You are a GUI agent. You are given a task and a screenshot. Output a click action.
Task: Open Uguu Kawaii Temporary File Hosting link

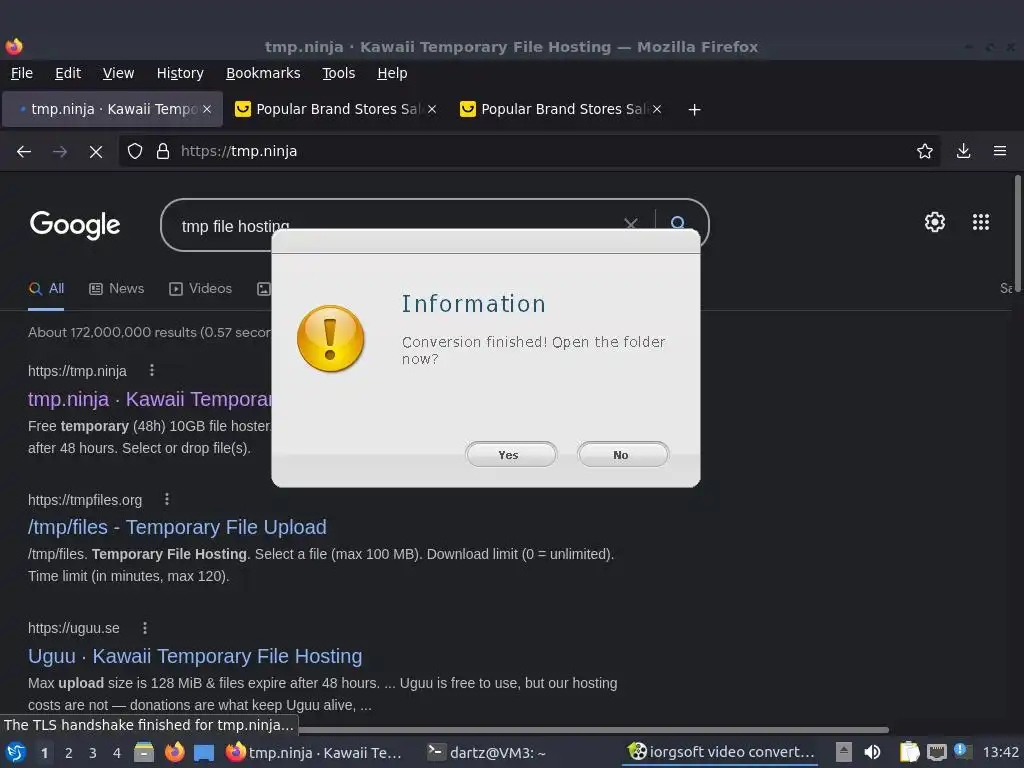(x=195, y=656)
